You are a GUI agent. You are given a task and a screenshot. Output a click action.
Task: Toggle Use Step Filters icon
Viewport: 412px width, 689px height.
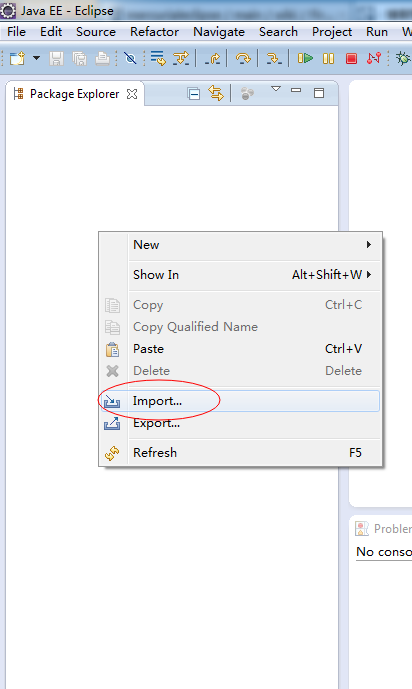tap(181, 58)
